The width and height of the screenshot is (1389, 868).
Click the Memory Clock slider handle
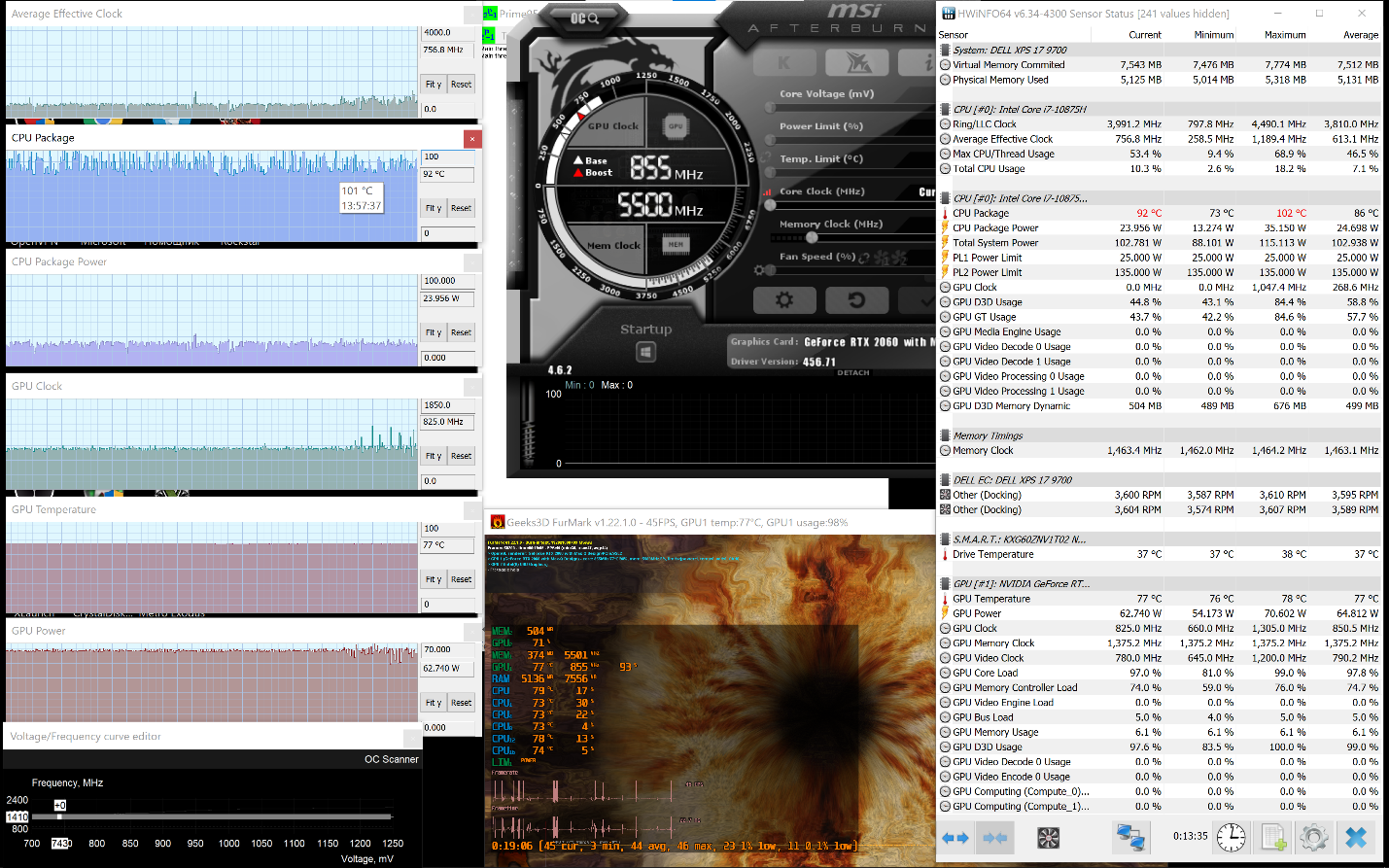pos(813,238)
